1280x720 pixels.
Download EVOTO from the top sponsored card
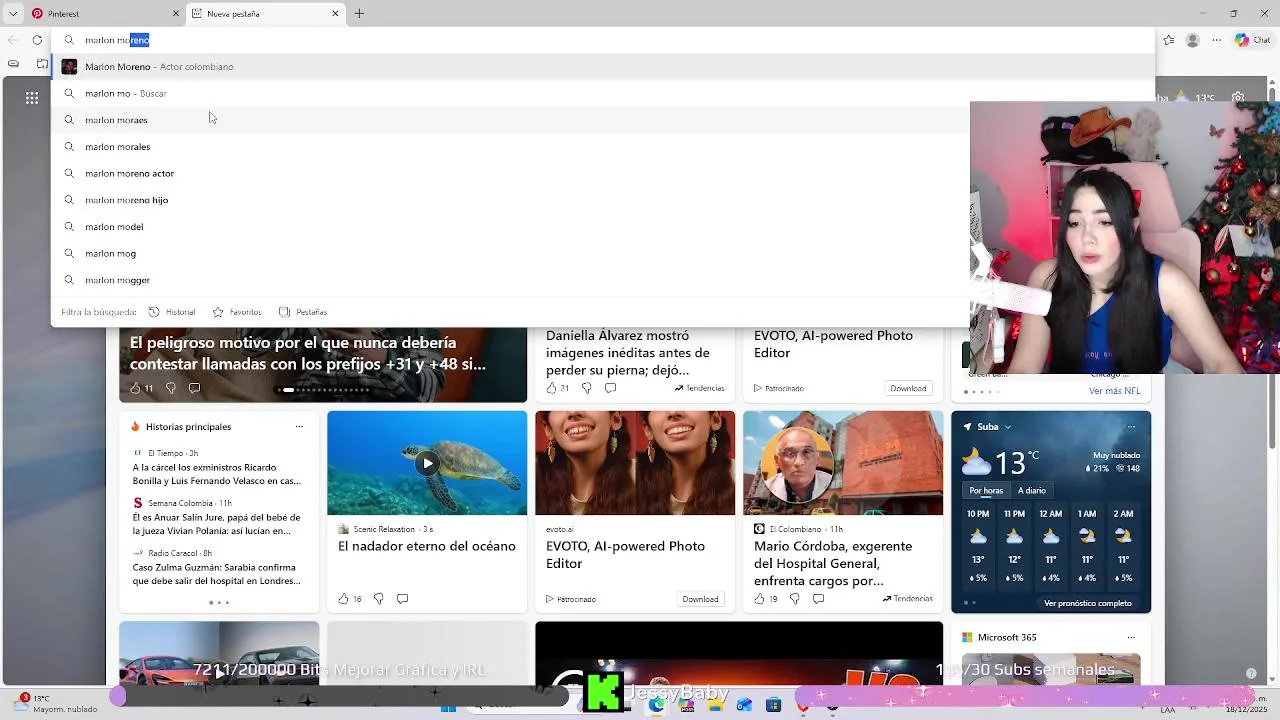click(x=908, y=388)
